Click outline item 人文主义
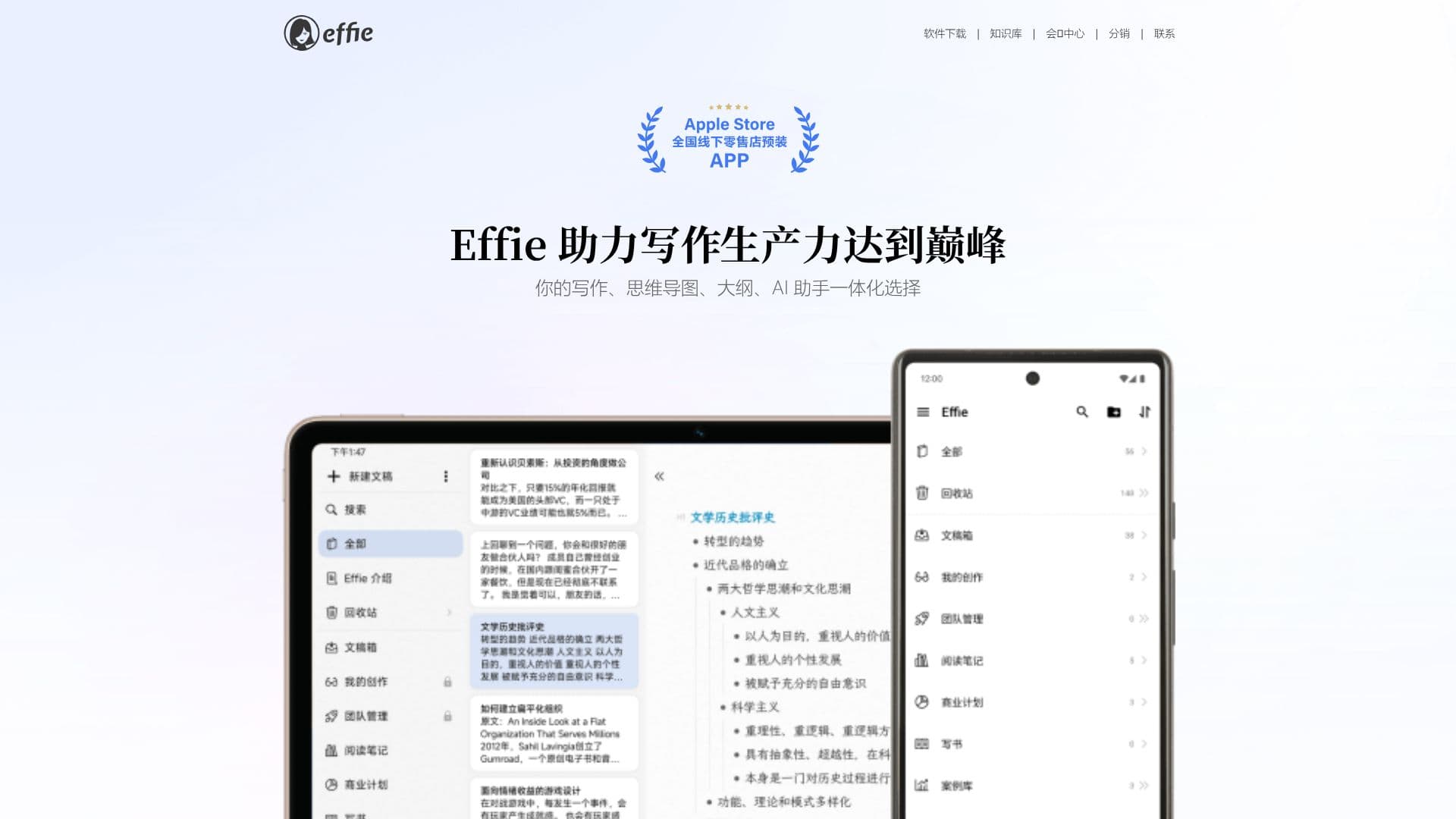 (755, 612)
